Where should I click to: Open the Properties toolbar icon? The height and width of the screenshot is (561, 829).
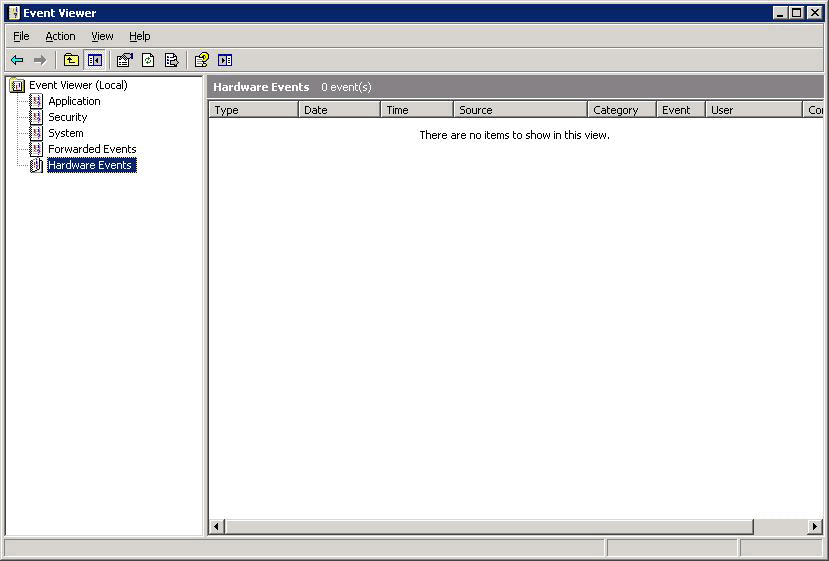tap(125, 60)
